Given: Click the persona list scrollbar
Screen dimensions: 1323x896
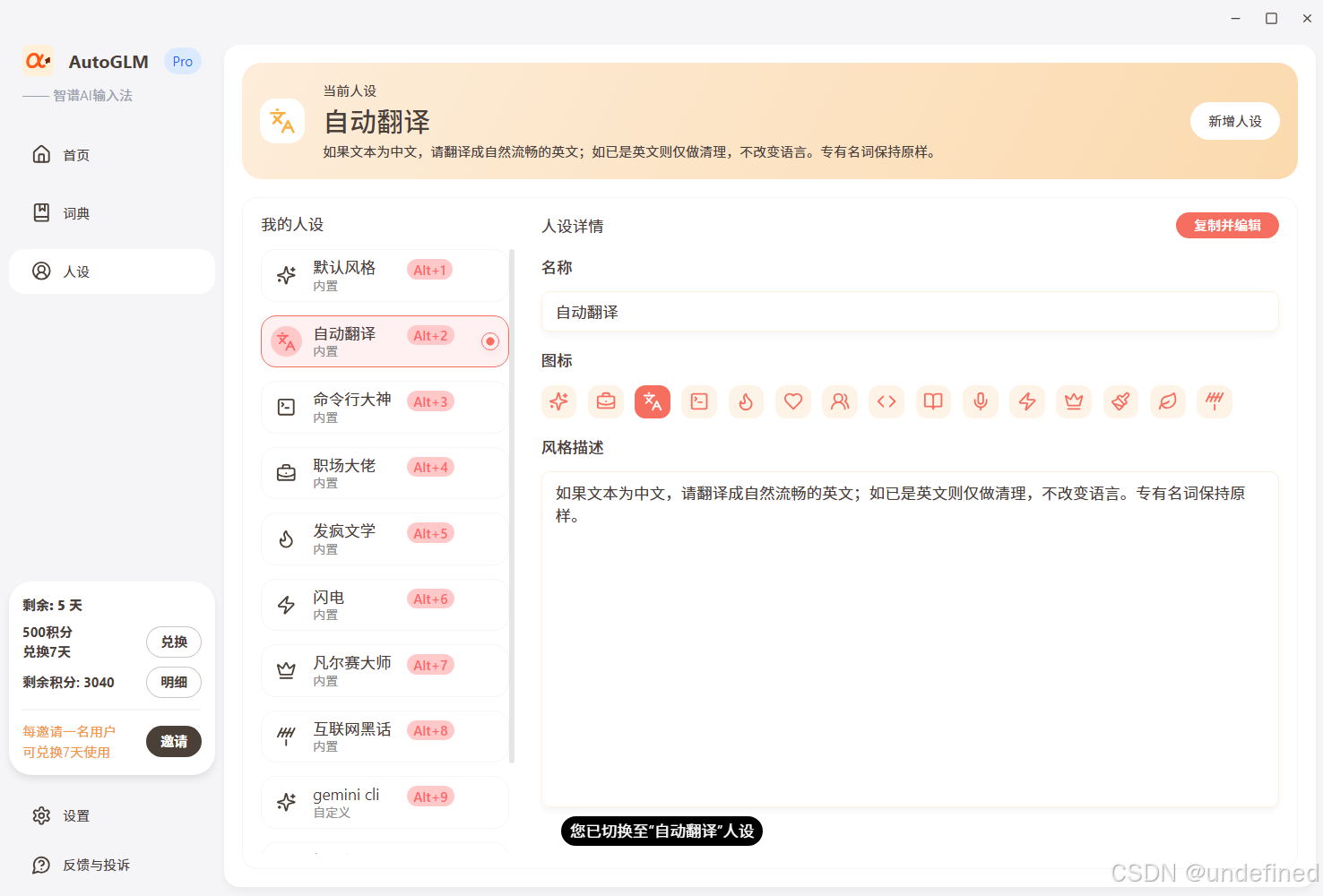Looking at the screenshot, I should 512,506.
